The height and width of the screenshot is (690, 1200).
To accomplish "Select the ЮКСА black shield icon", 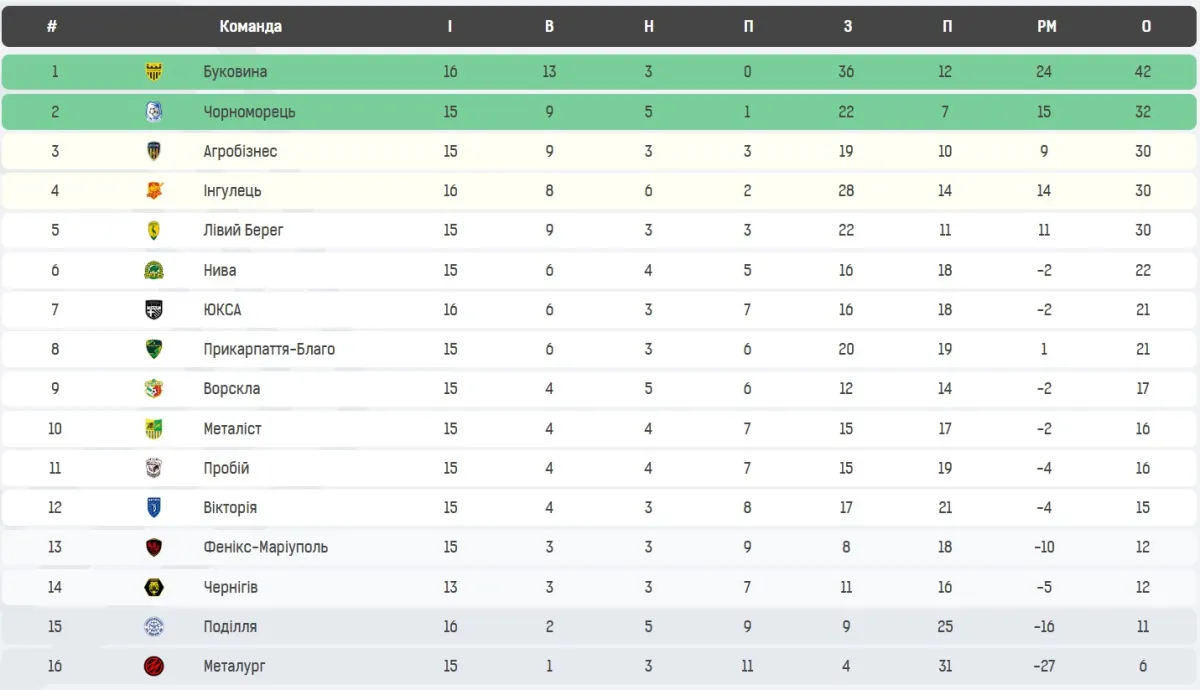I will 154,310.
